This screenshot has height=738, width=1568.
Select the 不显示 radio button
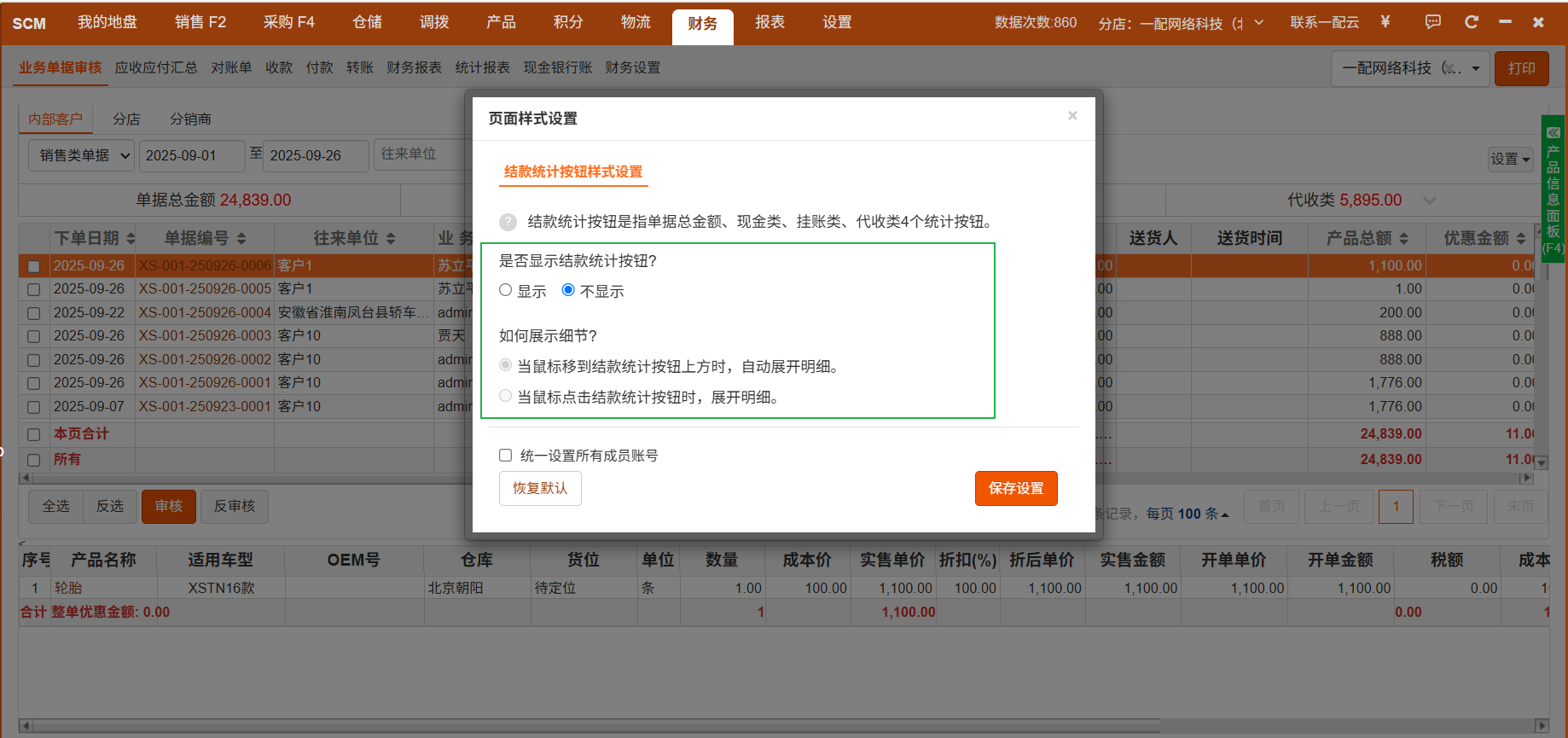point(568,290)
